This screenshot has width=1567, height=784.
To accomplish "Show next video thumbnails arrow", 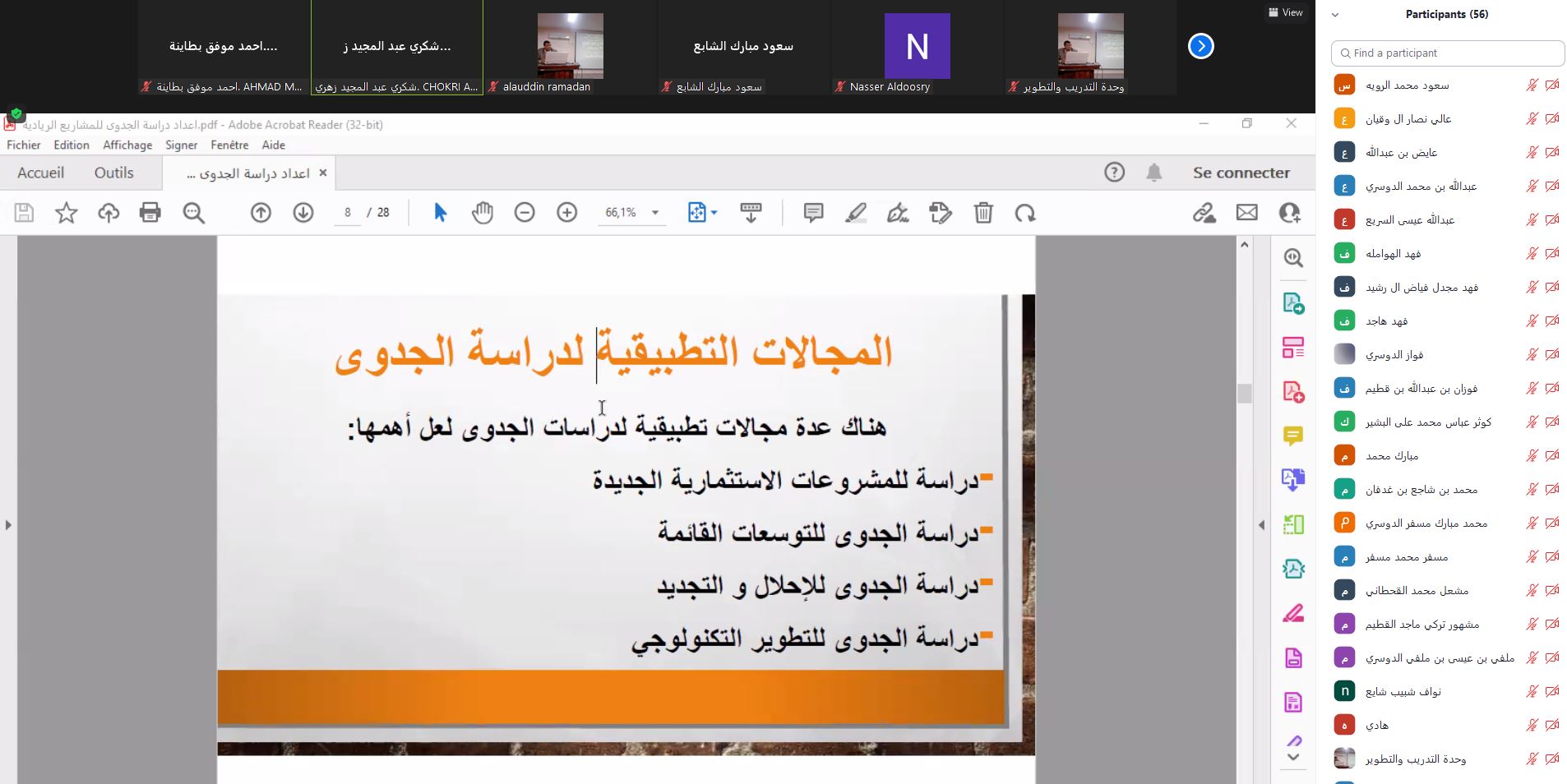I will [x=1200, y=46].
